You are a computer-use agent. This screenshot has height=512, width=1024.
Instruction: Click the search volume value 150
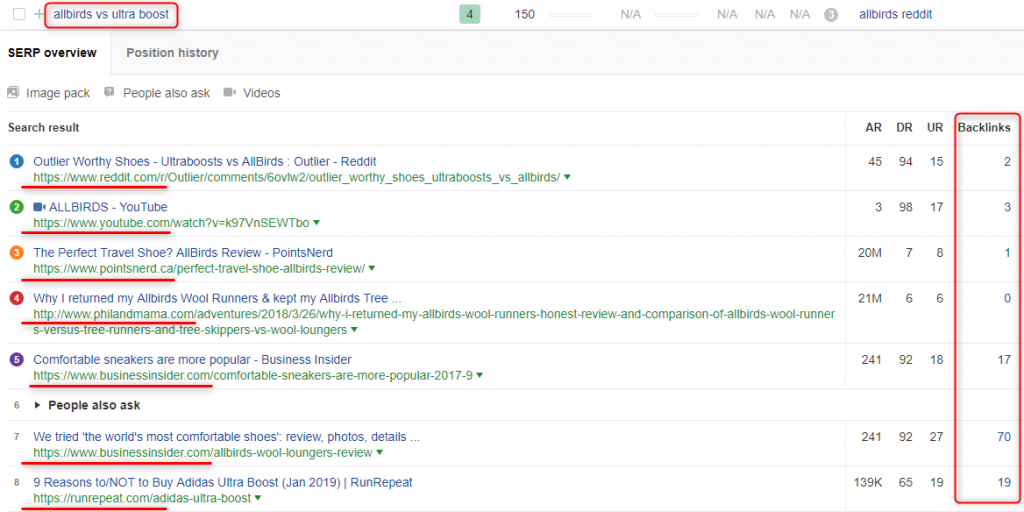pyautogui.click(x=525, y=14)
